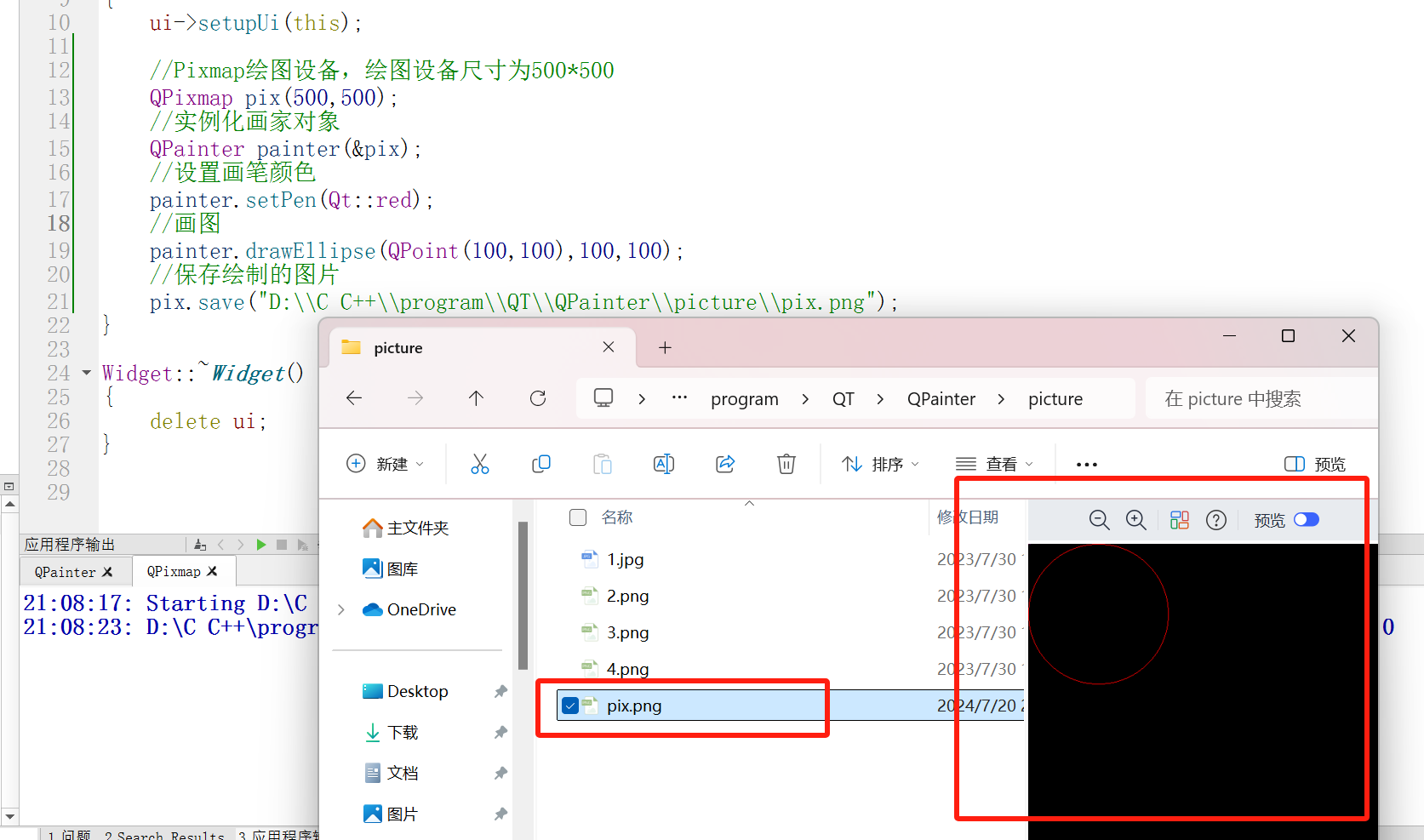Open 文档 in the navigation pane
1424x840 pixels.
pyautogui.click(x=392, y=773)
